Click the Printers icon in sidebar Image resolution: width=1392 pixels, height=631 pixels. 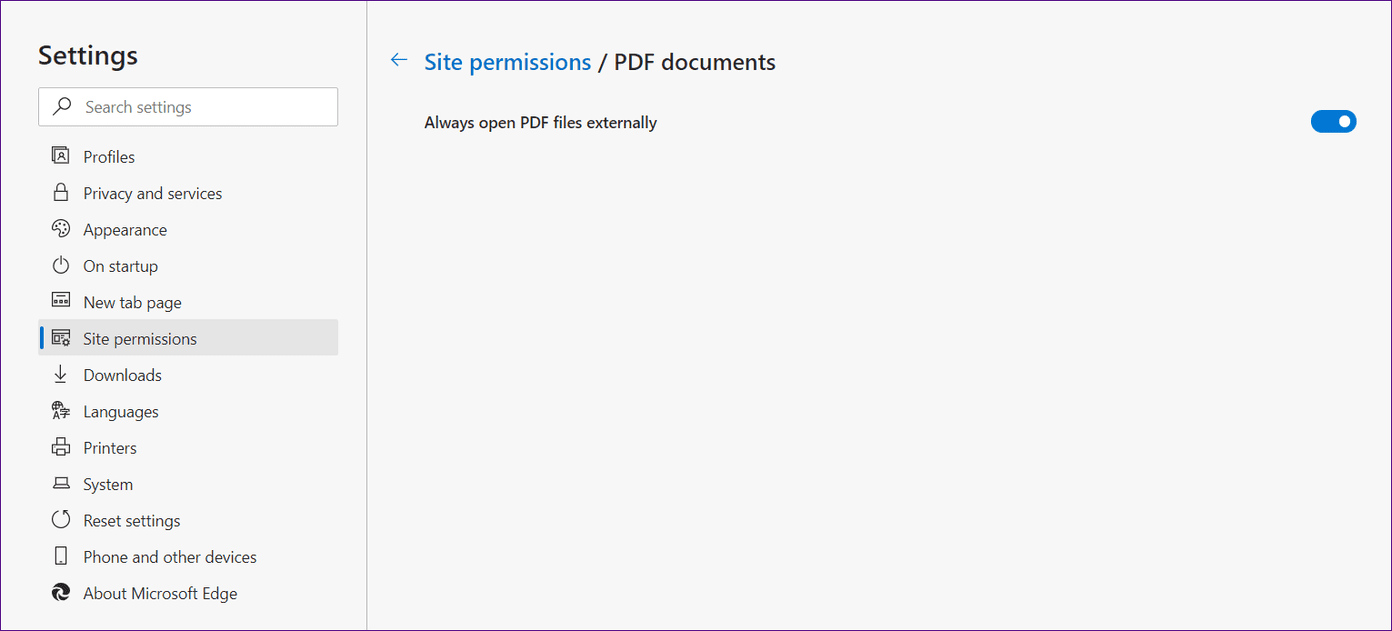pyautogui.click(x=61, y=447)
